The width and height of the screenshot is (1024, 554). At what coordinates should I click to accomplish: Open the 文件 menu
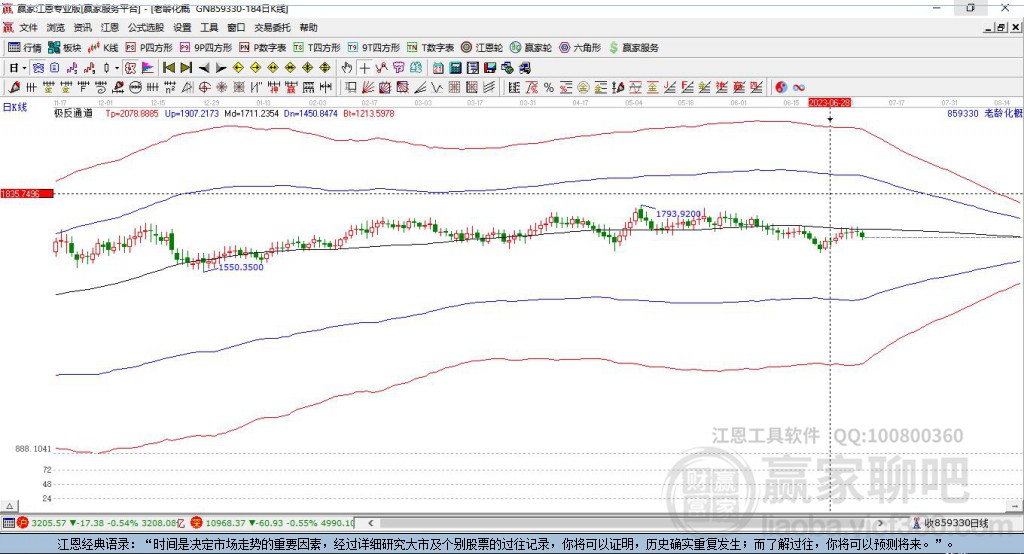coord(28,27)
